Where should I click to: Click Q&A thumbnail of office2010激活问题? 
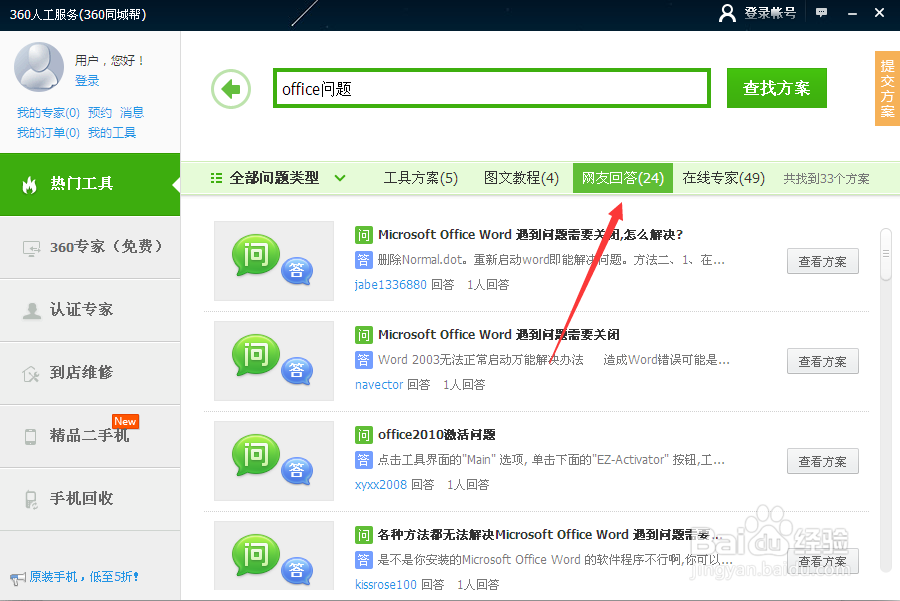click(274, 461)
